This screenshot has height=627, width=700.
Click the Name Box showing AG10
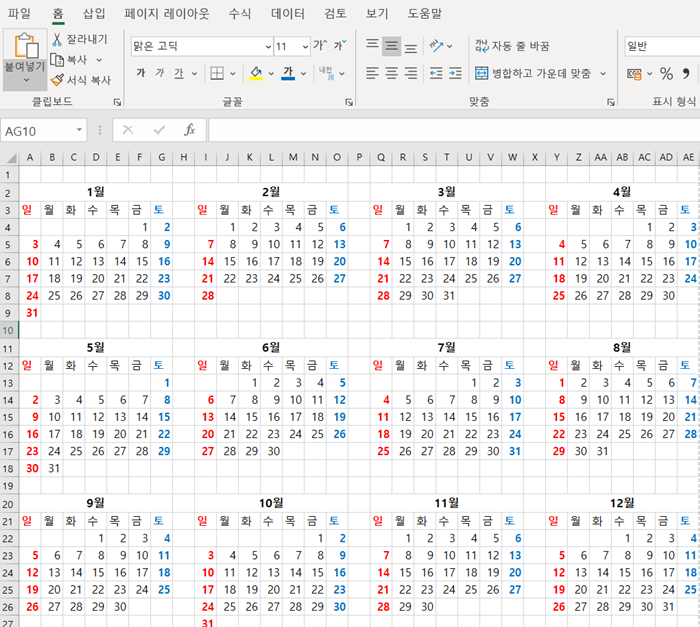pyautogui.click(x=38, y=131)
